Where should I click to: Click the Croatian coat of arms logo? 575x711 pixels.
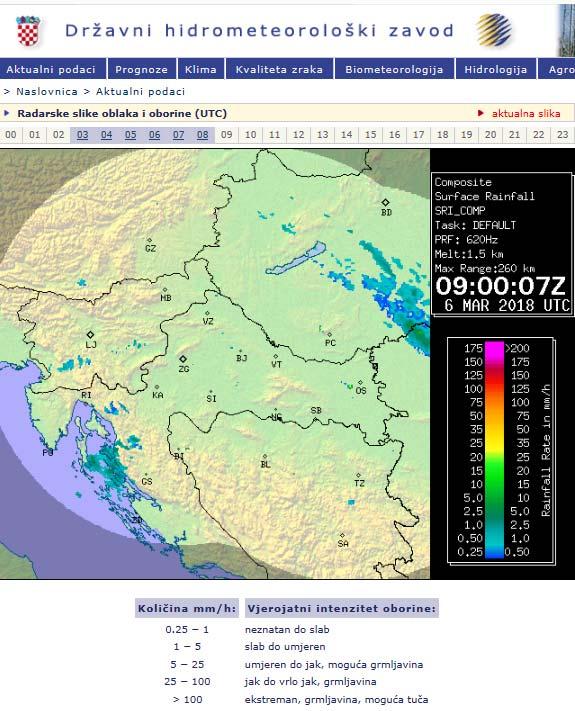[x=28, y=30]
